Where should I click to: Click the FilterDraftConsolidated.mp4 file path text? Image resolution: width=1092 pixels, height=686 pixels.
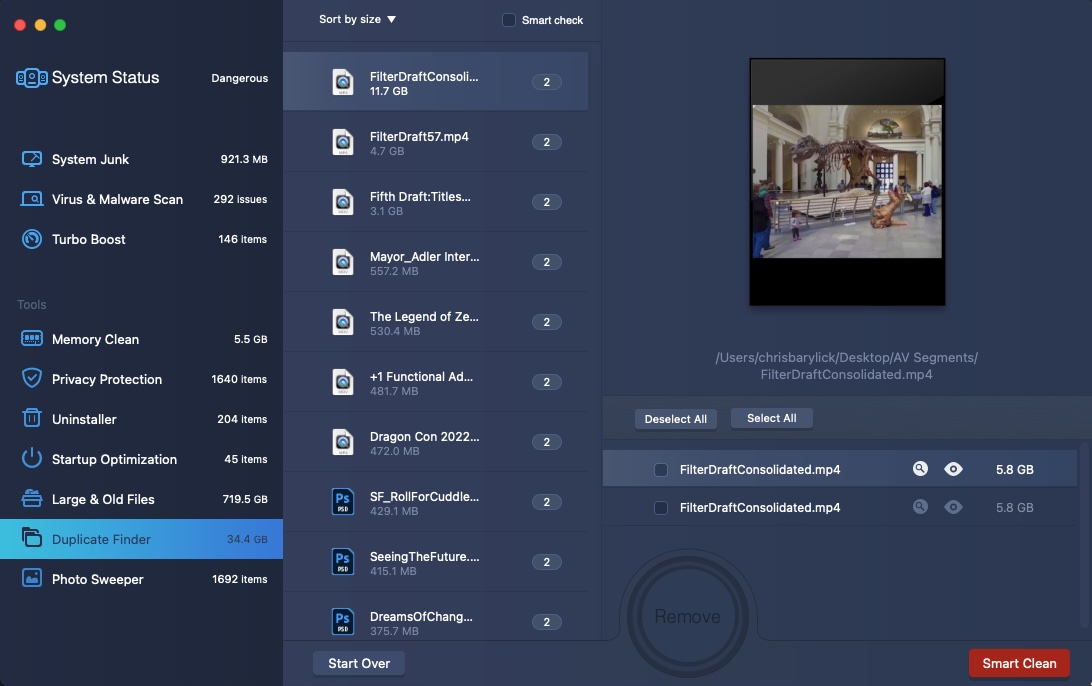(846, 366)
